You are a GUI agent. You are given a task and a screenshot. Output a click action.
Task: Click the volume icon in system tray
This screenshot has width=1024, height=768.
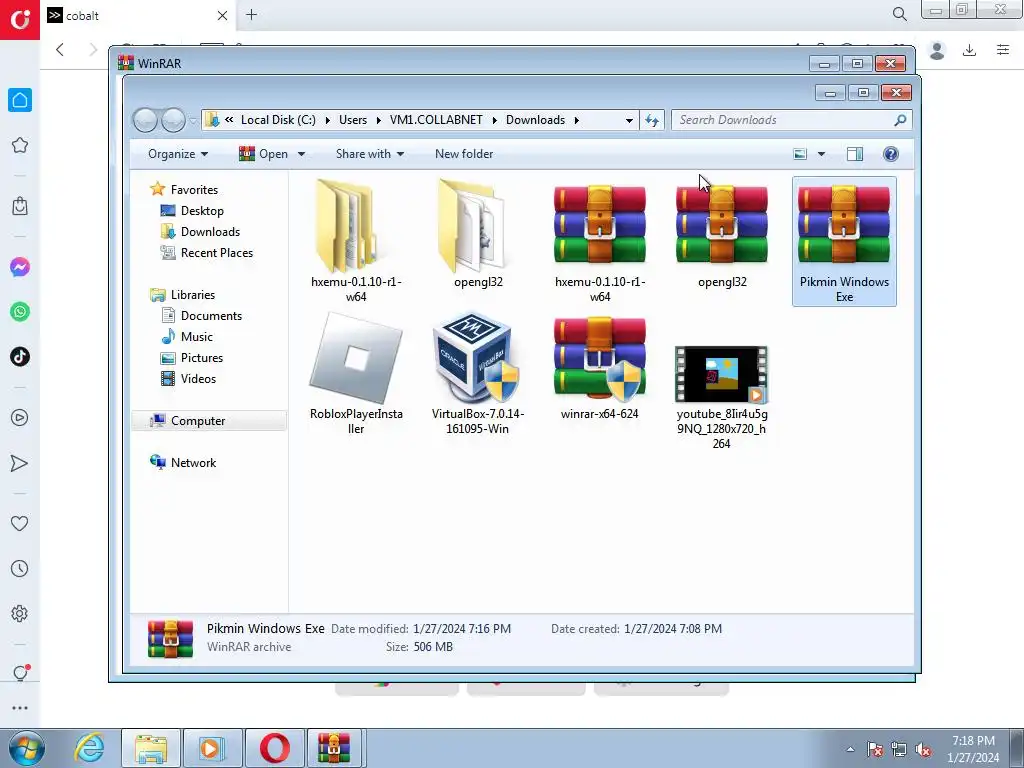tap(923, 750)
